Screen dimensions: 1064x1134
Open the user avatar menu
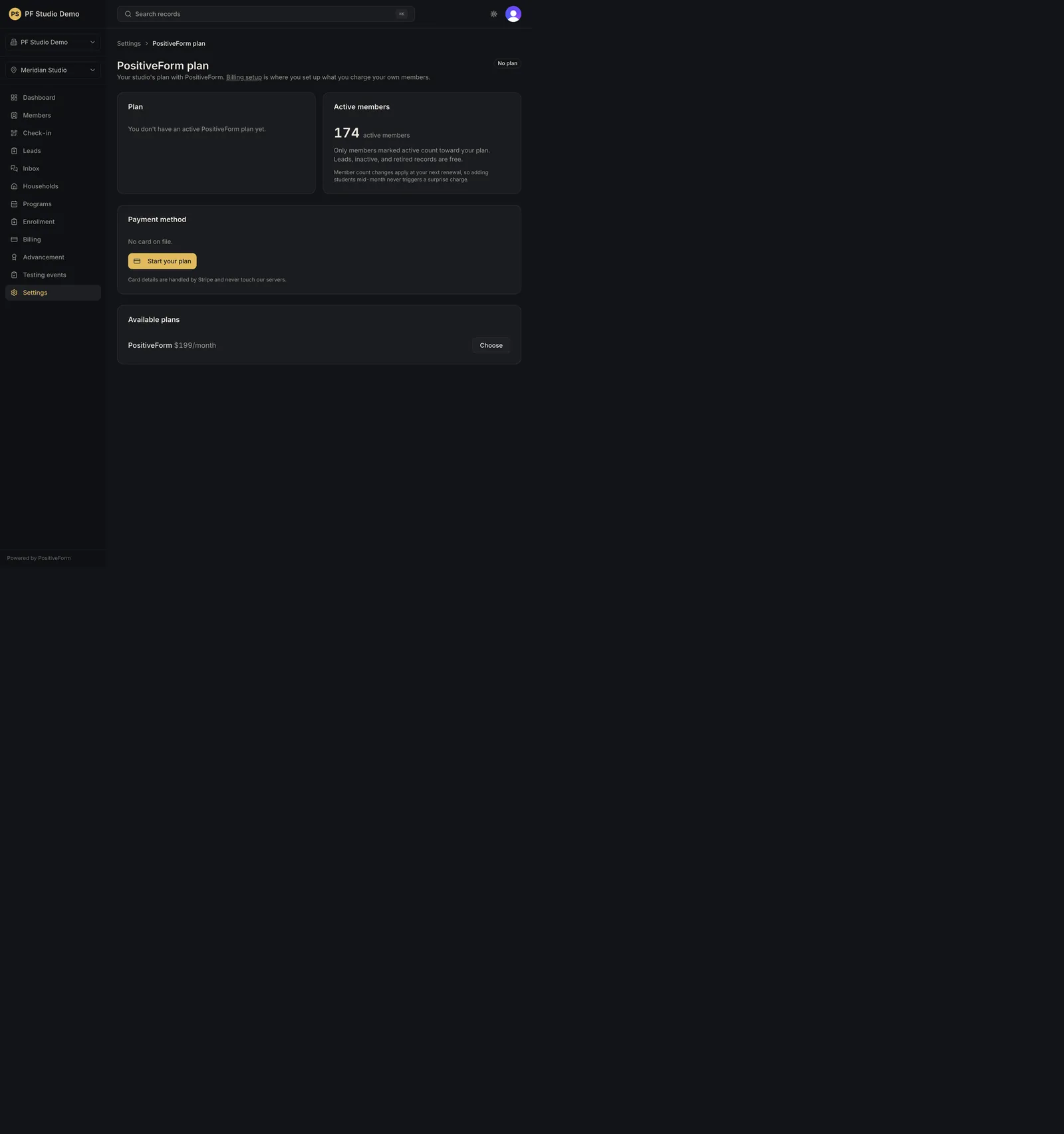point(513,14)
